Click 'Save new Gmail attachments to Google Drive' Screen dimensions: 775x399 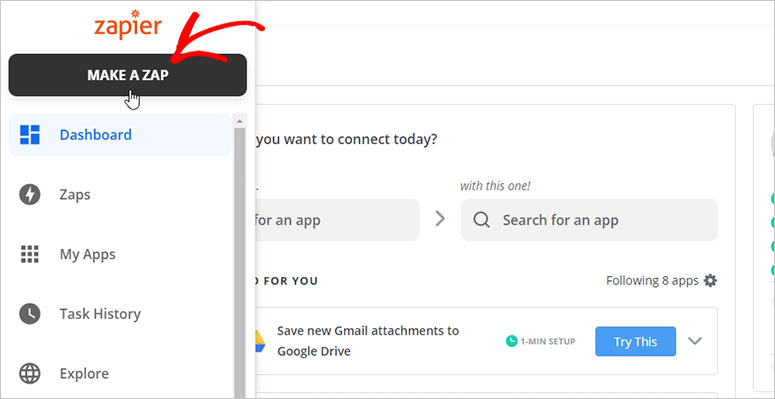[x=368, y=341]
